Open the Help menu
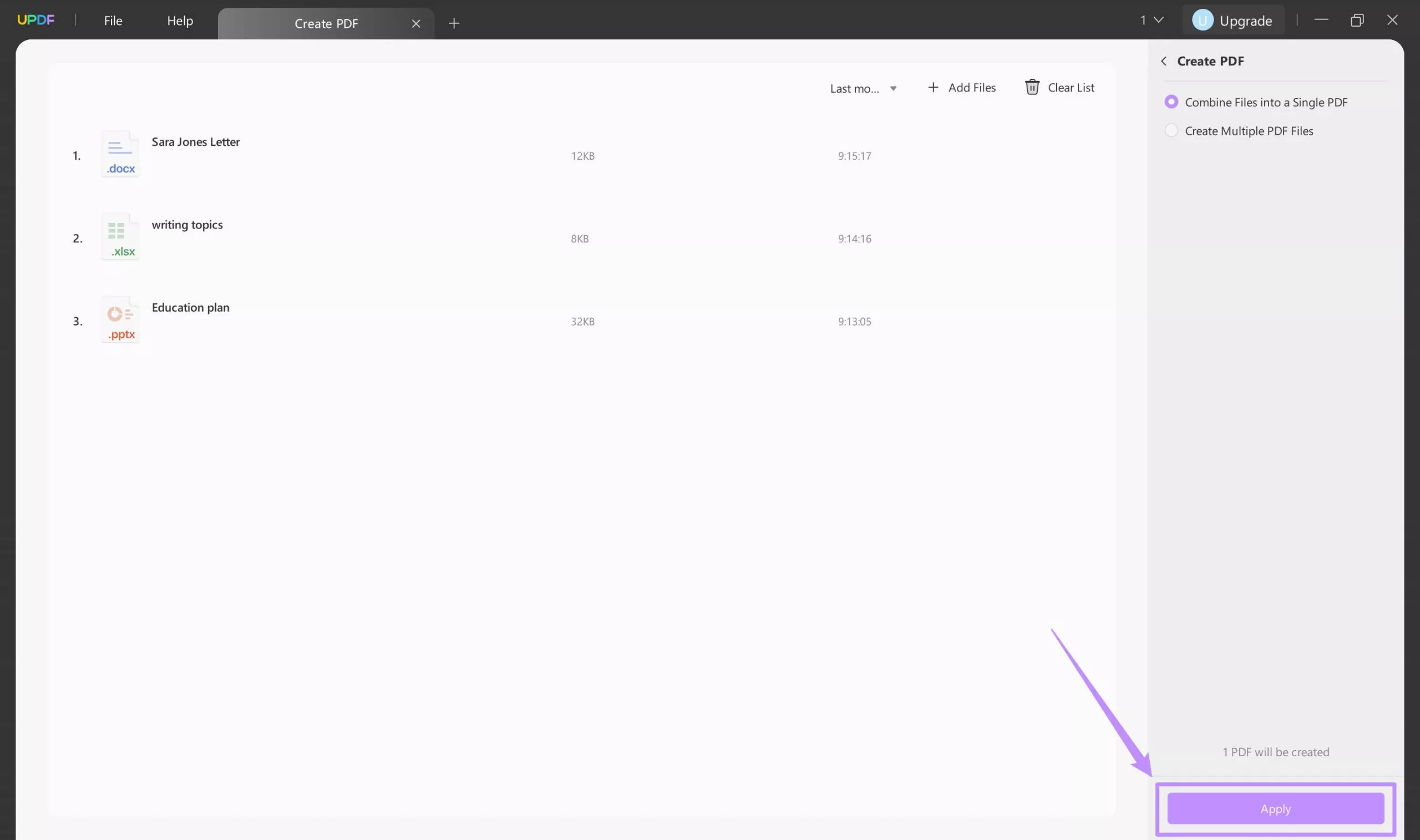This screenshot has height=840, width=1420. coord(179,20)
